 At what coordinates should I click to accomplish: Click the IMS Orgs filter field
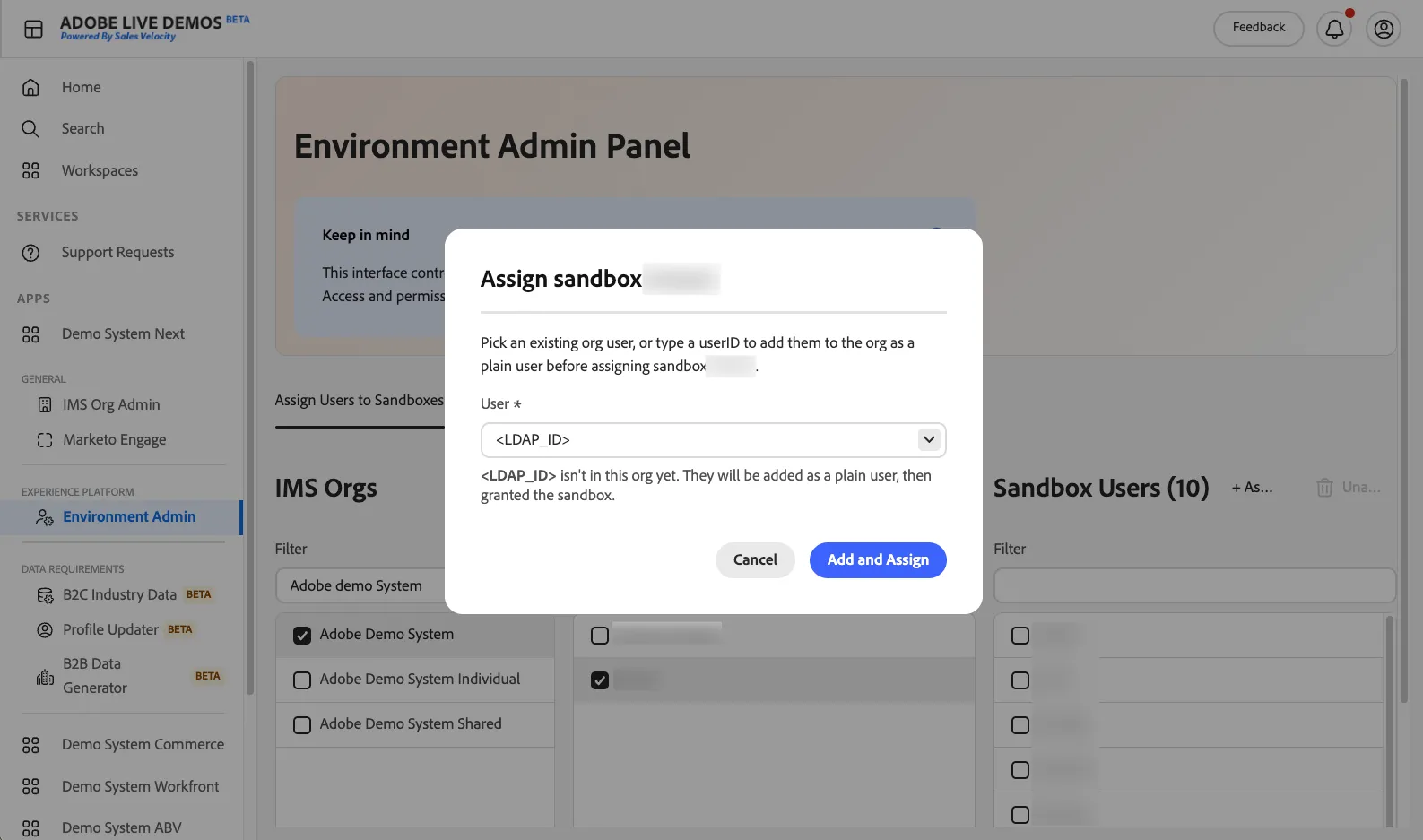[360, 585]
